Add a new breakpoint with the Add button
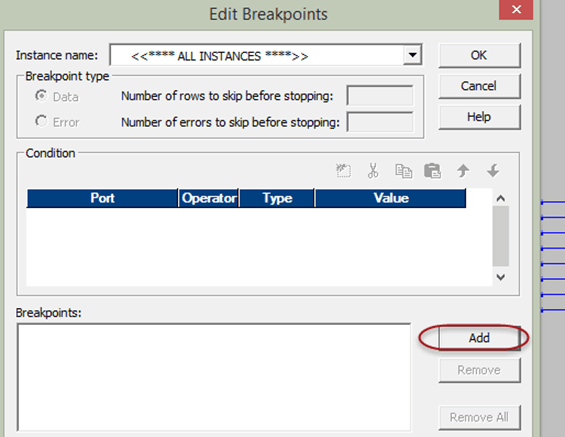565x437 pixels. tap(479, 338)
